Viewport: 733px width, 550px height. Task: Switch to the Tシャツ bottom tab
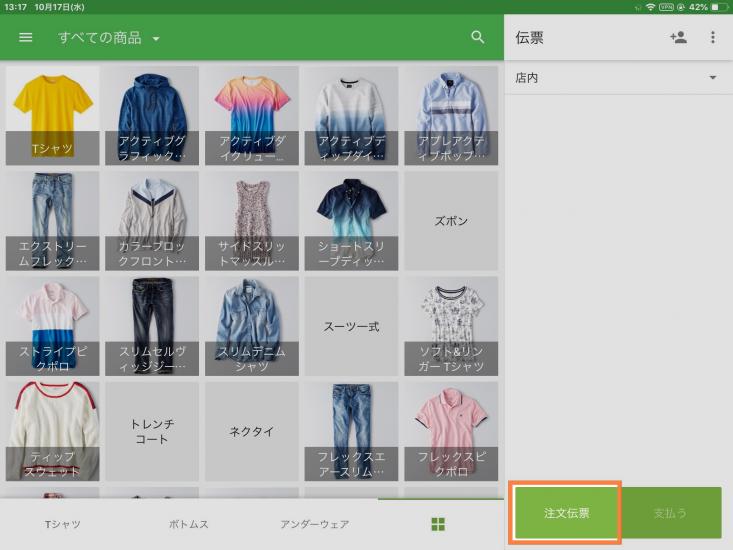pos(63,524)
